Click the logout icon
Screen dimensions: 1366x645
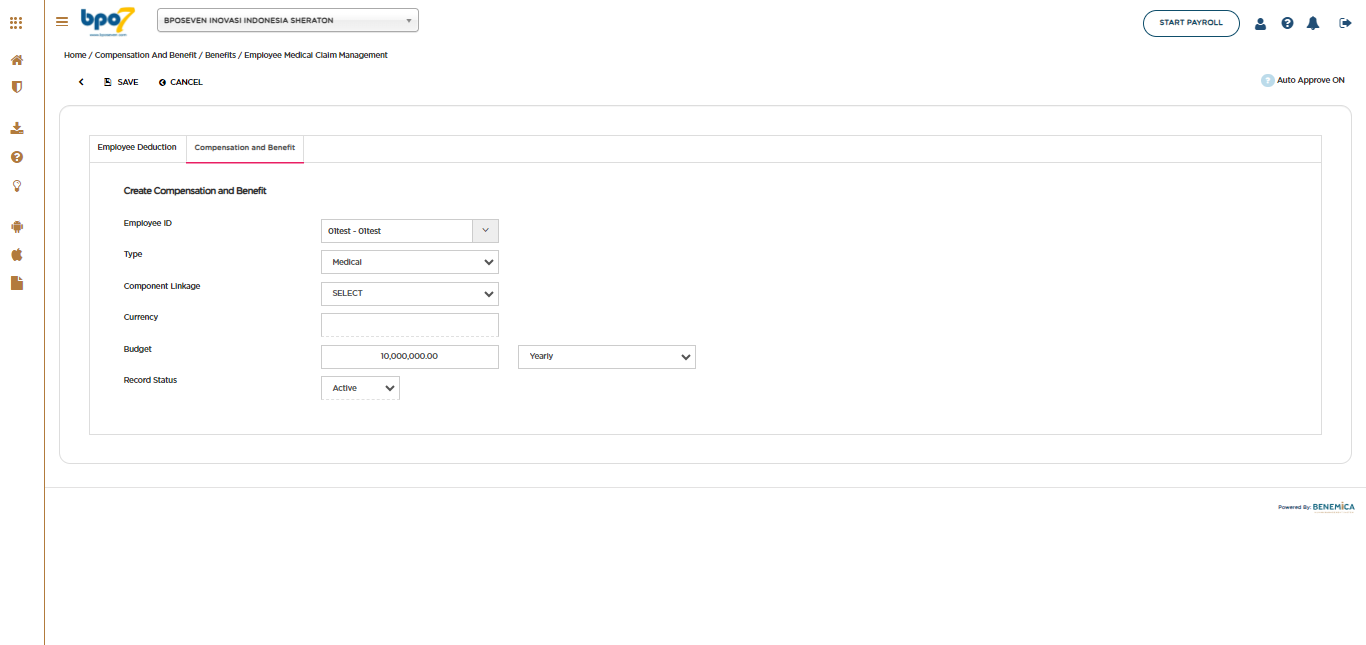tap(1345, 23)
